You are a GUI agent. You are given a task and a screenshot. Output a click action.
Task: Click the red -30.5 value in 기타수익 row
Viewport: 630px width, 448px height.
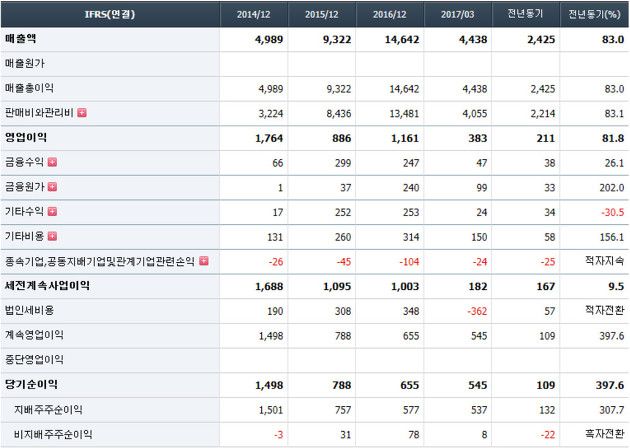tap(613, 213)
